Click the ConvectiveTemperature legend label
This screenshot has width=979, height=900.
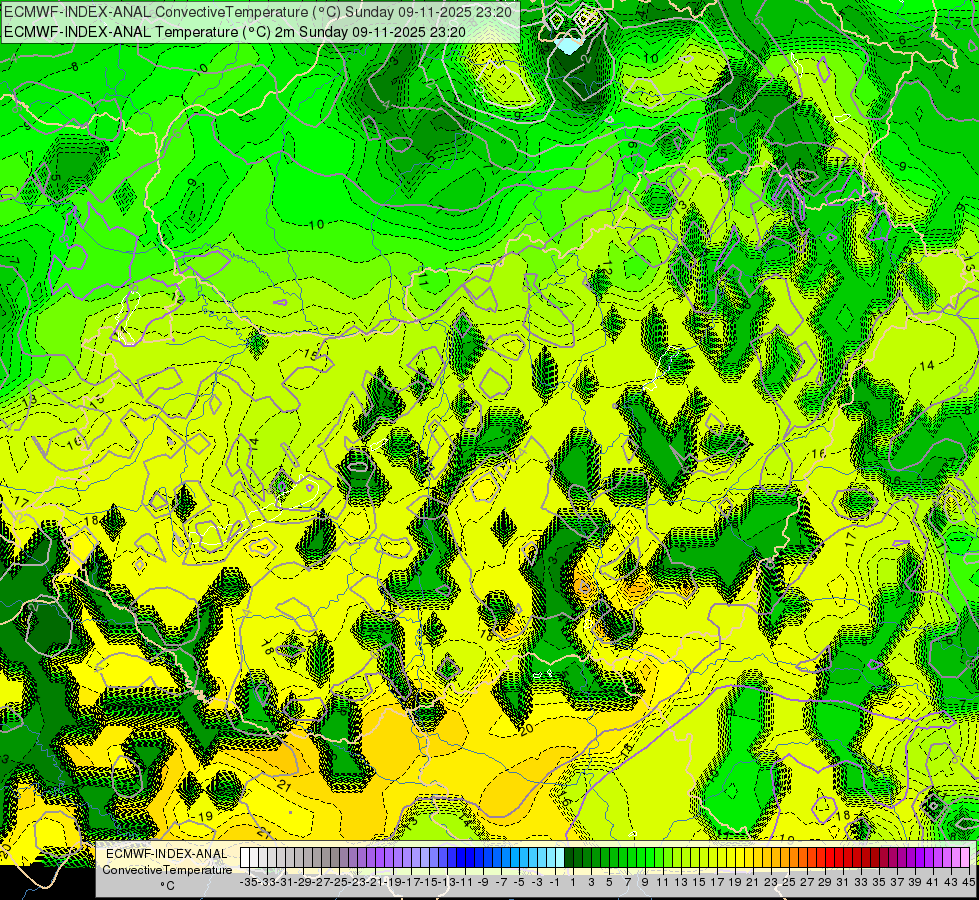(167, 869)
